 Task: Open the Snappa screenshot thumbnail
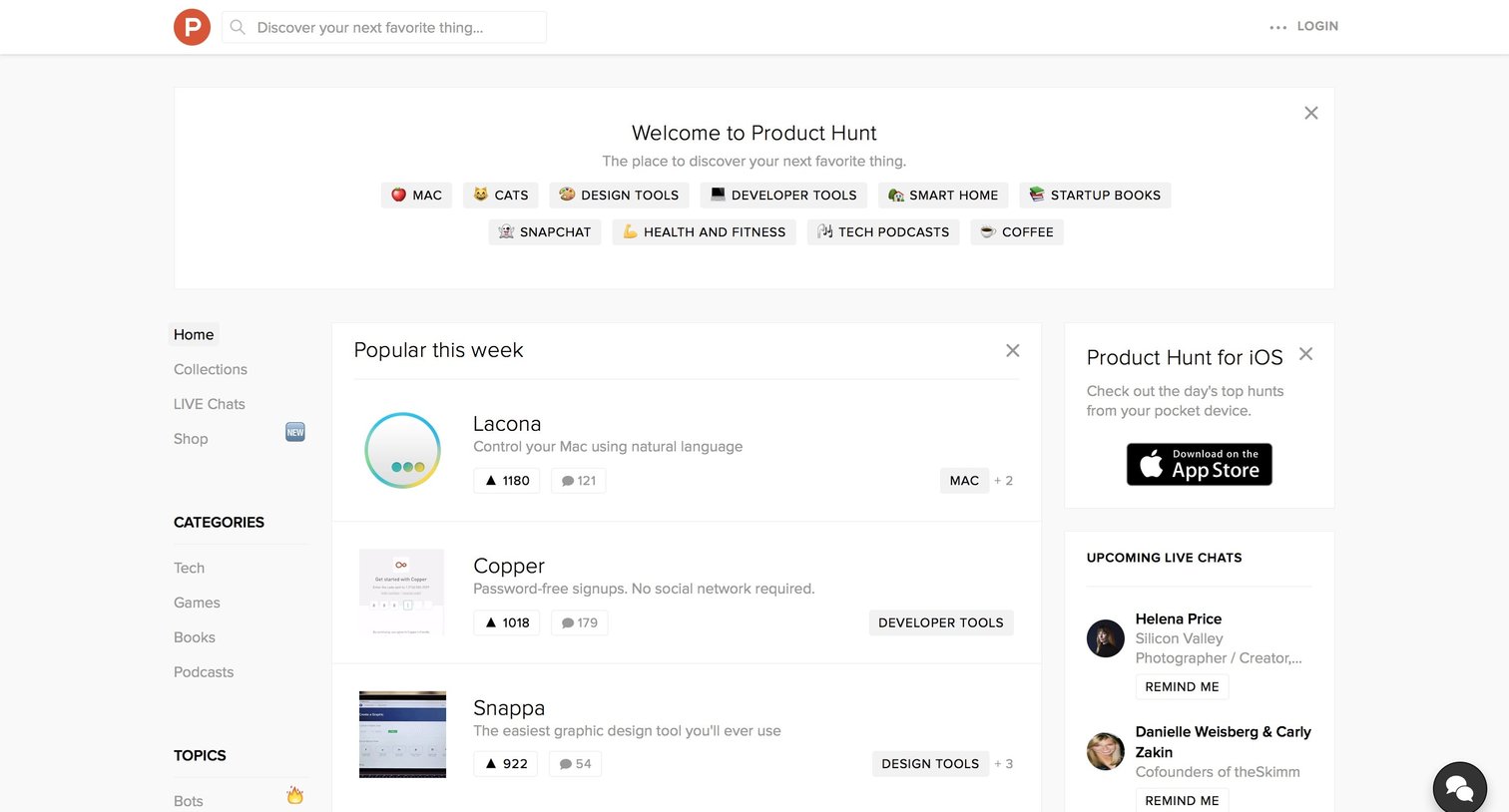tap(402, 734)
